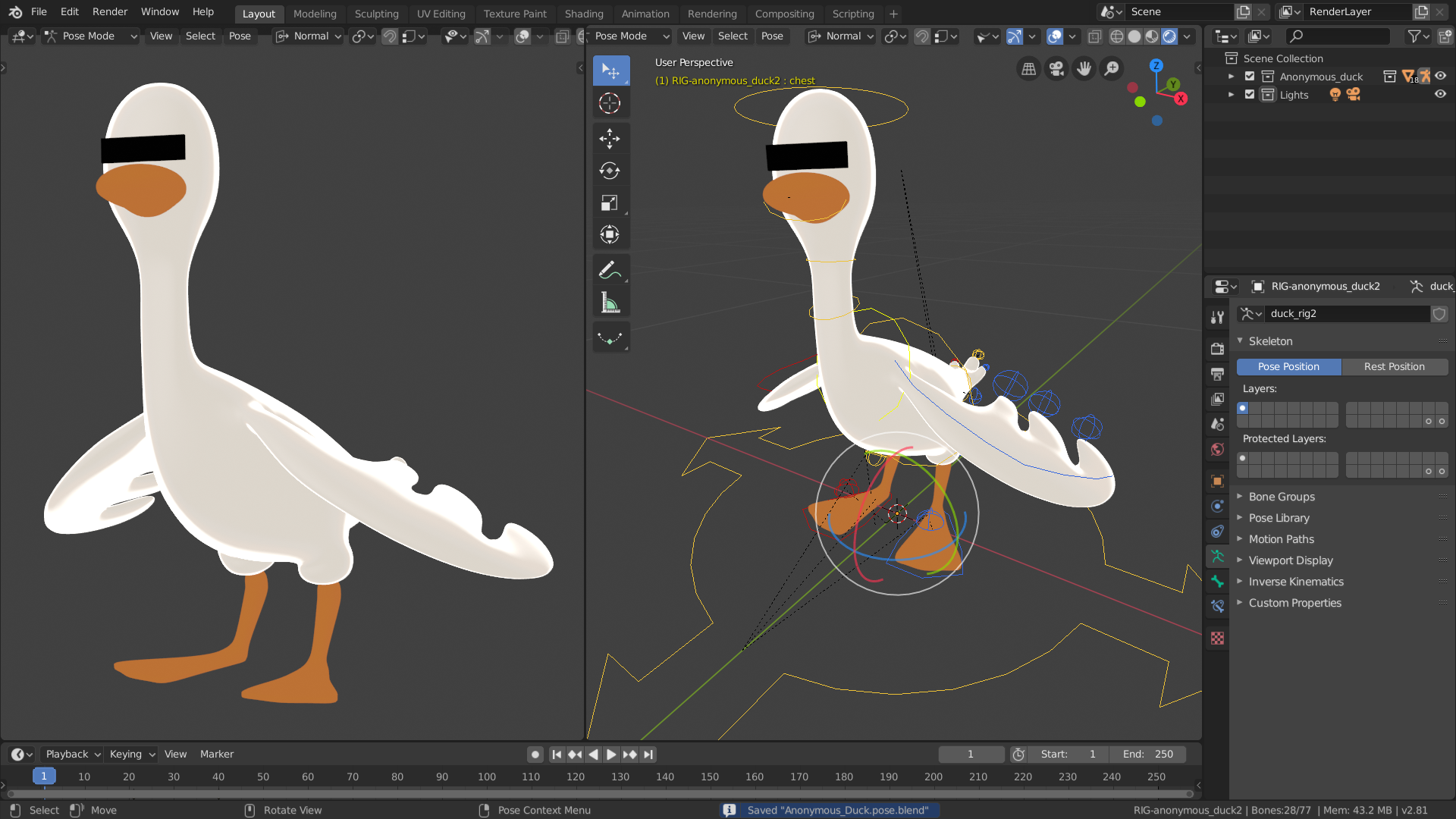Select the Scale tool
The height and width of the screenshot is (819, 1456).
[611, 202]
